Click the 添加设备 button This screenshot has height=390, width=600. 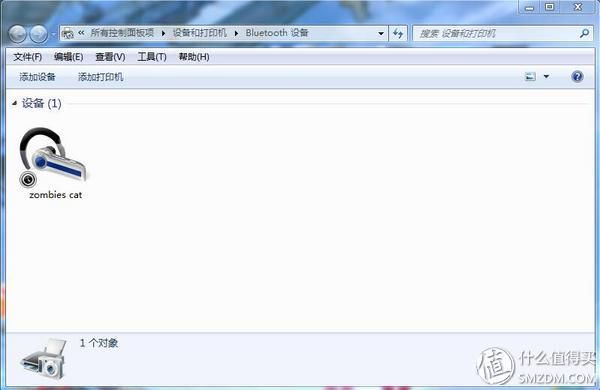[x=38, y=77]
